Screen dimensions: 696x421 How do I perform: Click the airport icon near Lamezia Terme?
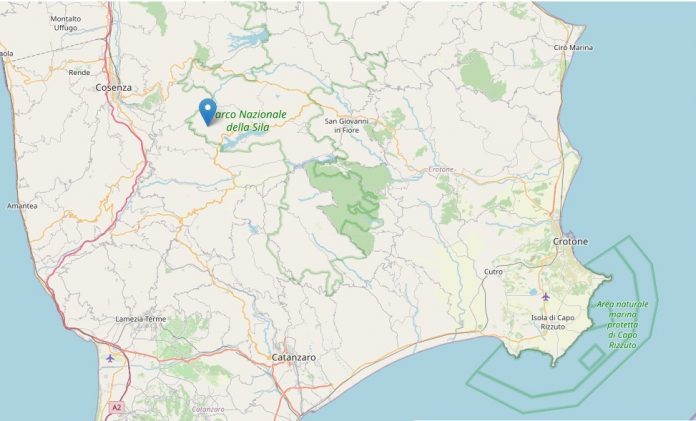click(110, 358)
